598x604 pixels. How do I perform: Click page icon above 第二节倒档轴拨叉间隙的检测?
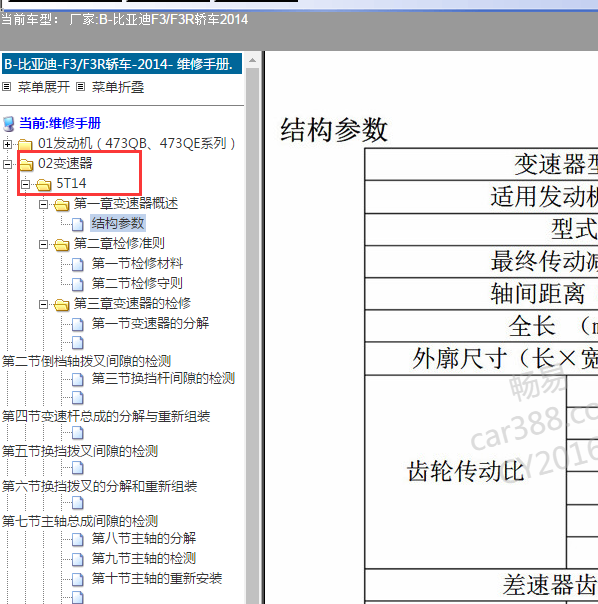(78, 342)
